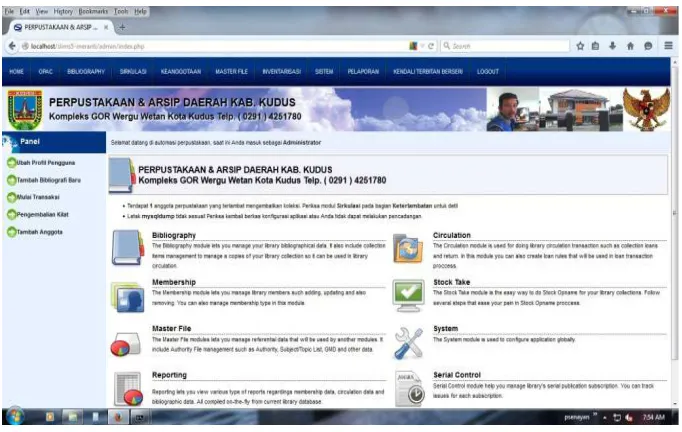Screen dimensions: 682x432
Task: Open the System wrench and screwdriver icon
Action: [x=408, y=343]
